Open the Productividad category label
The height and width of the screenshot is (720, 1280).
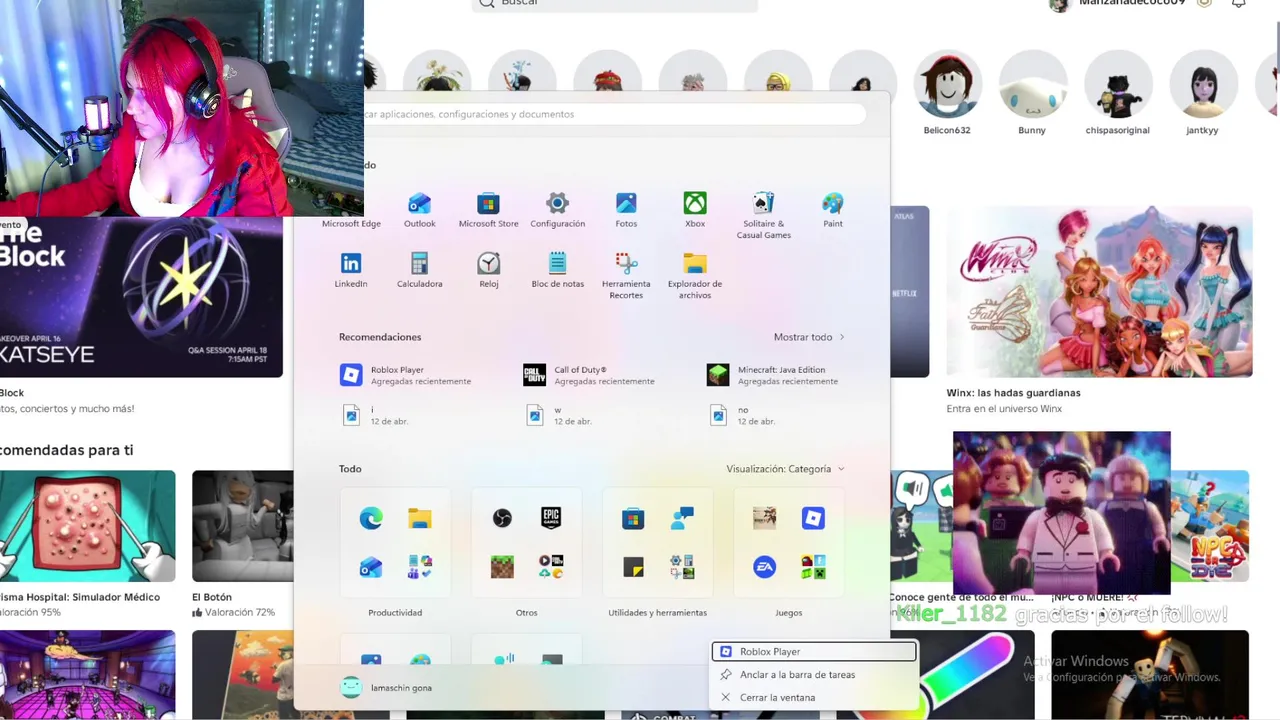coord(395,612)
